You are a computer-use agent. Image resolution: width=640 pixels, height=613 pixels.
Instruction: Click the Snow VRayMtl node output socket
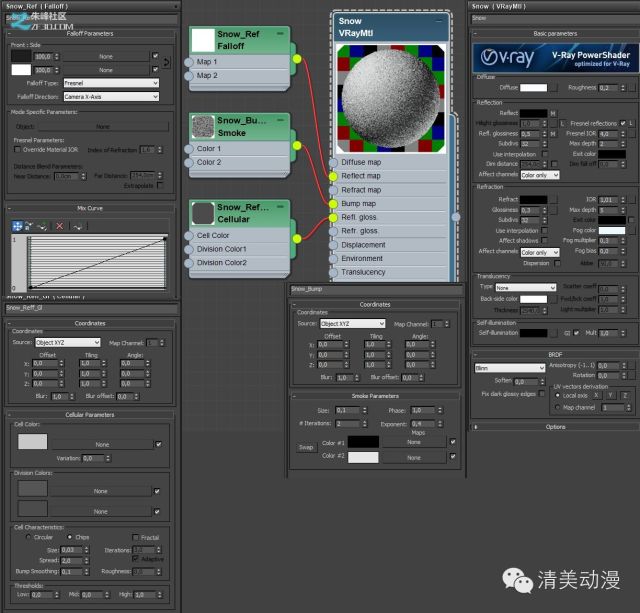(456, 217)
